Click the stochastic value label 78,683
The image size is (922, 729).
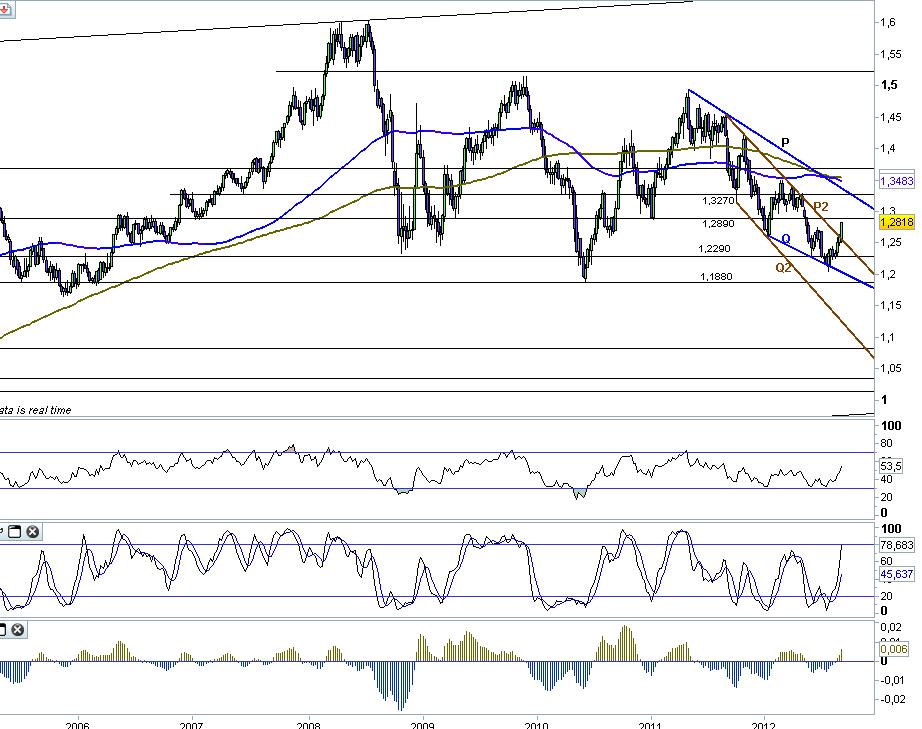(x=897, y=545)
